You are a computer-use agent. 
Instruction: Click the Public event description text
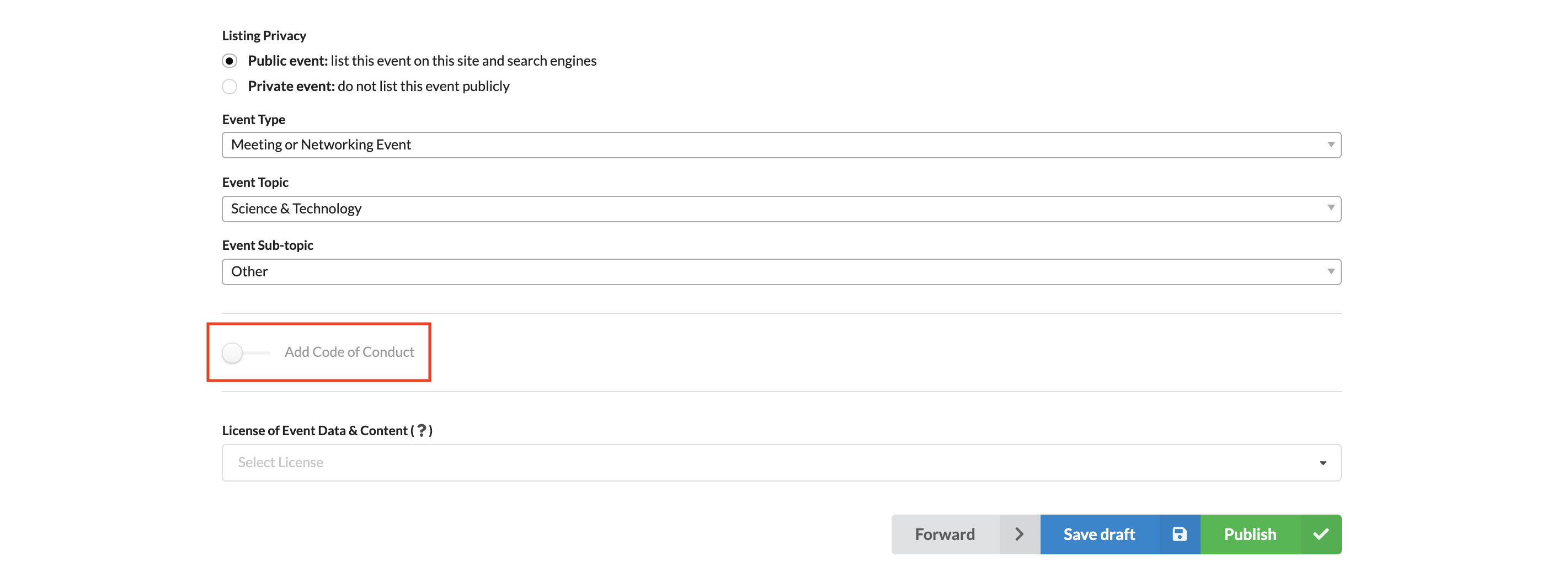click(x=463, y=61)
